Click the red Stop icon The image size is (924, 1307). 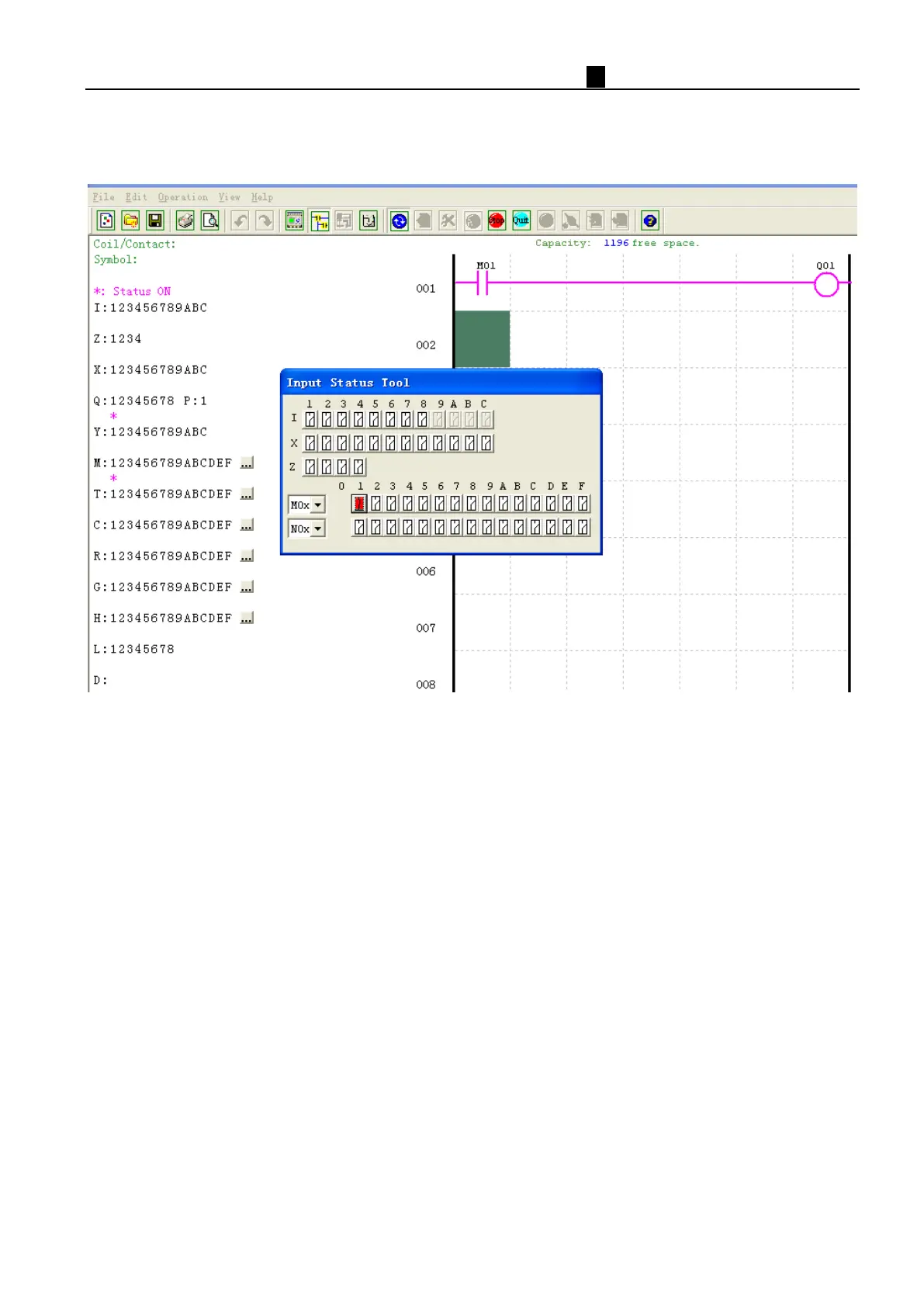(x=497, y=221)
